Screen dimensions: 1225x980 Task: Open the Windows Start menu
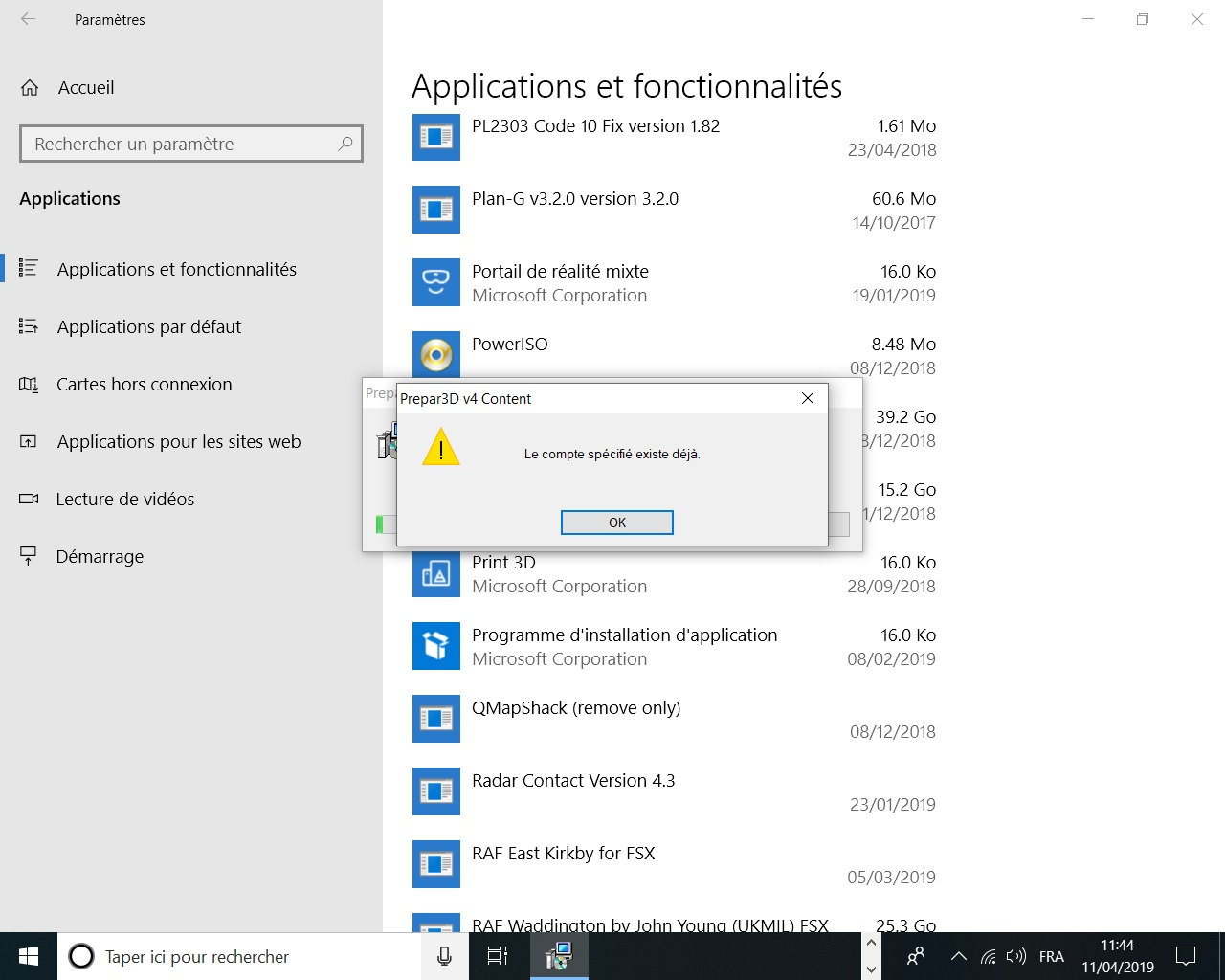pyautogui.click(x=29, y=956)
